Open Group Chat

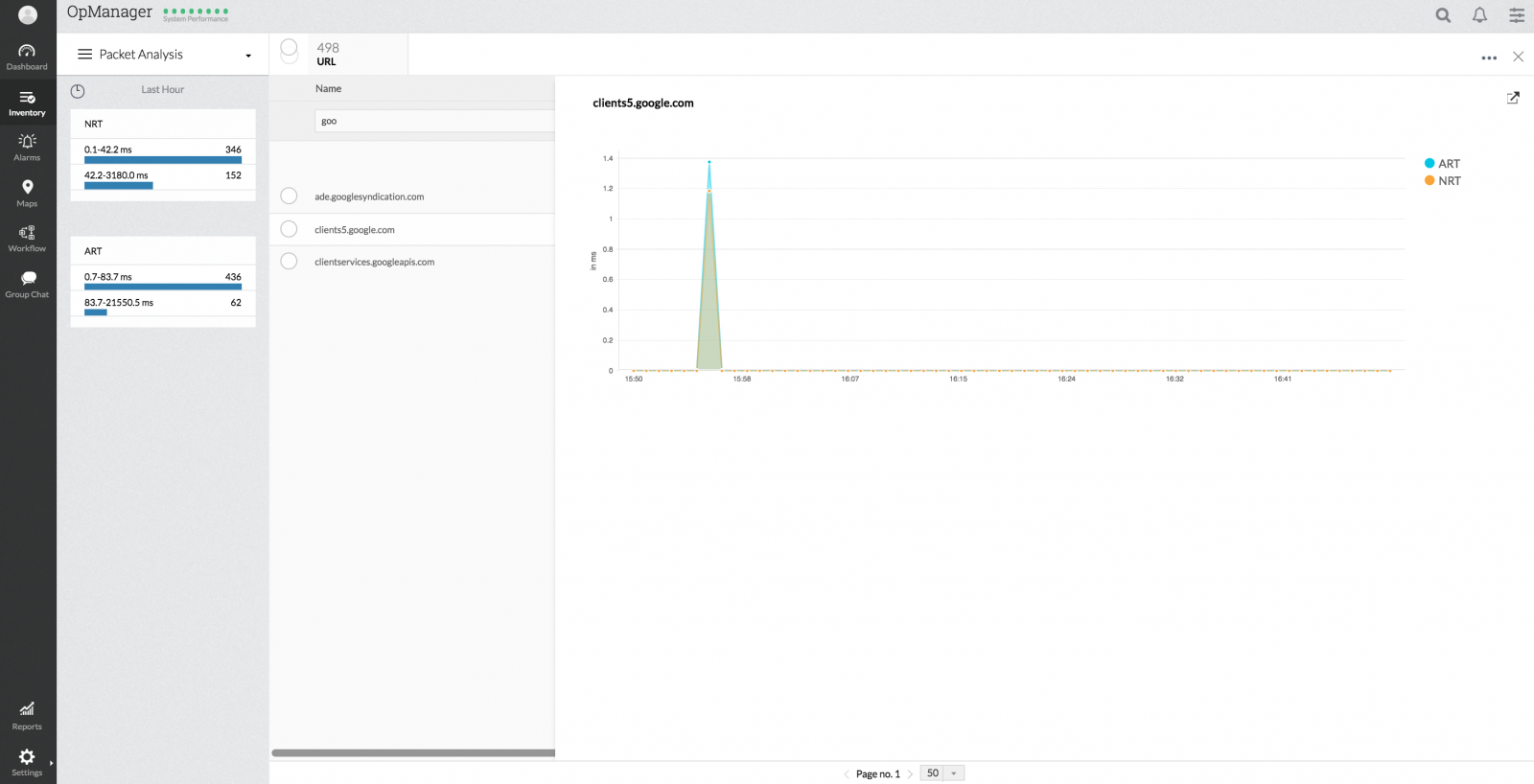click(x=27, y=285)
